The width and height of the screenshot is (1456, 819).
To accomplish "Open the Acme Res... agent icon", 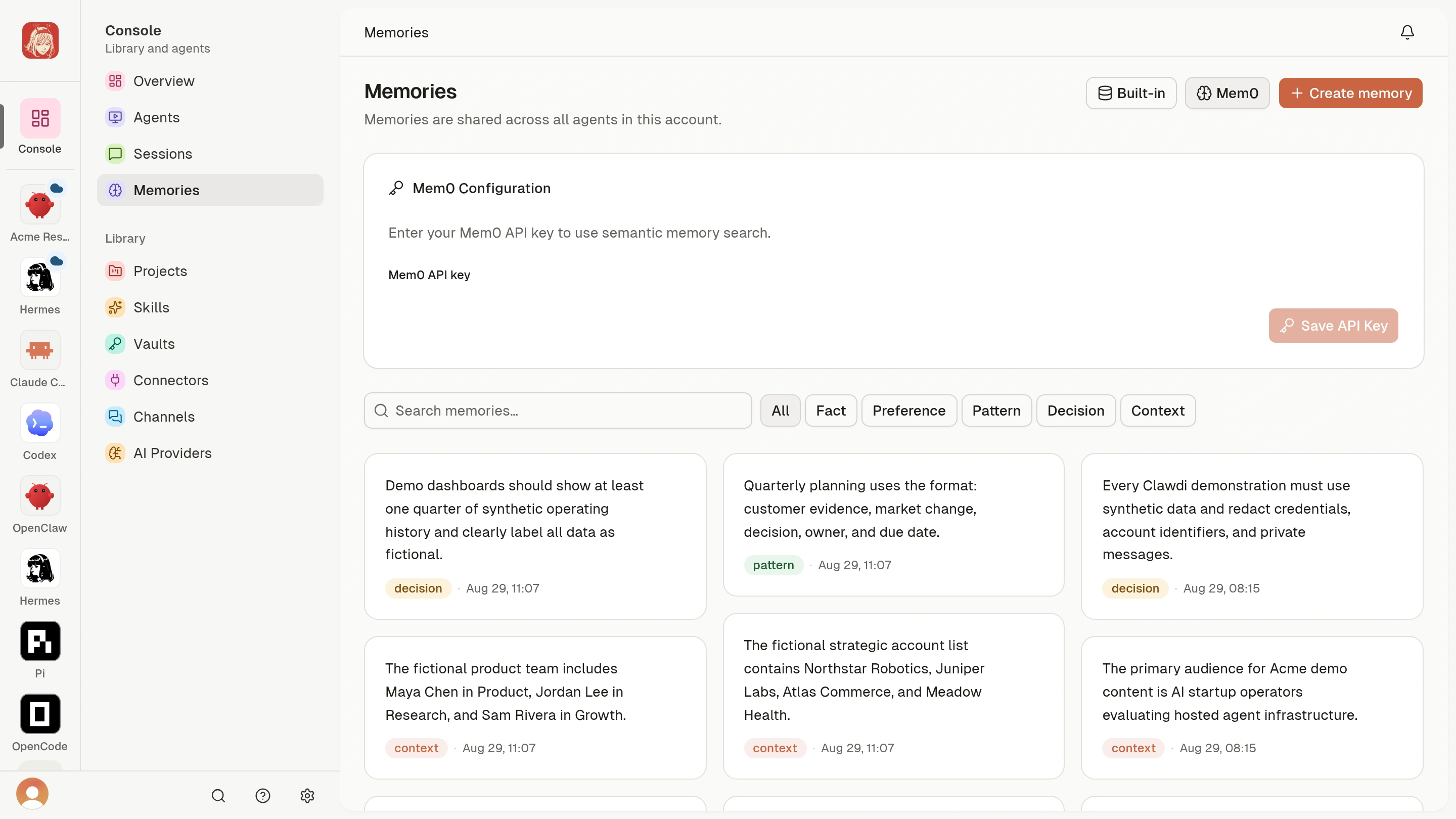I will [39, 205].
